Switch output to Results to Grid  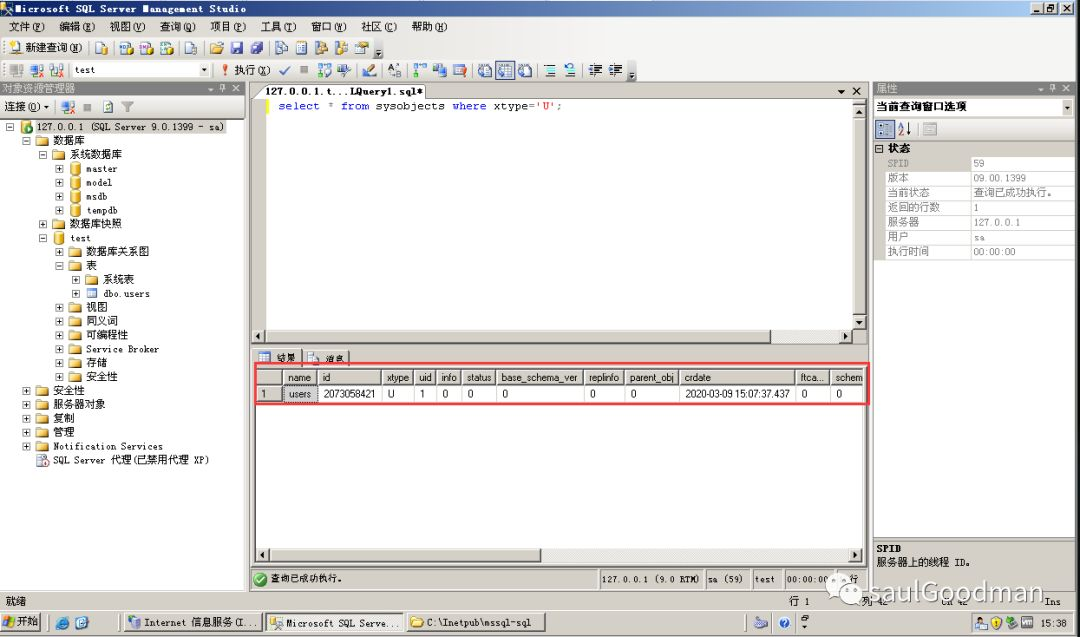click(505, 70)
